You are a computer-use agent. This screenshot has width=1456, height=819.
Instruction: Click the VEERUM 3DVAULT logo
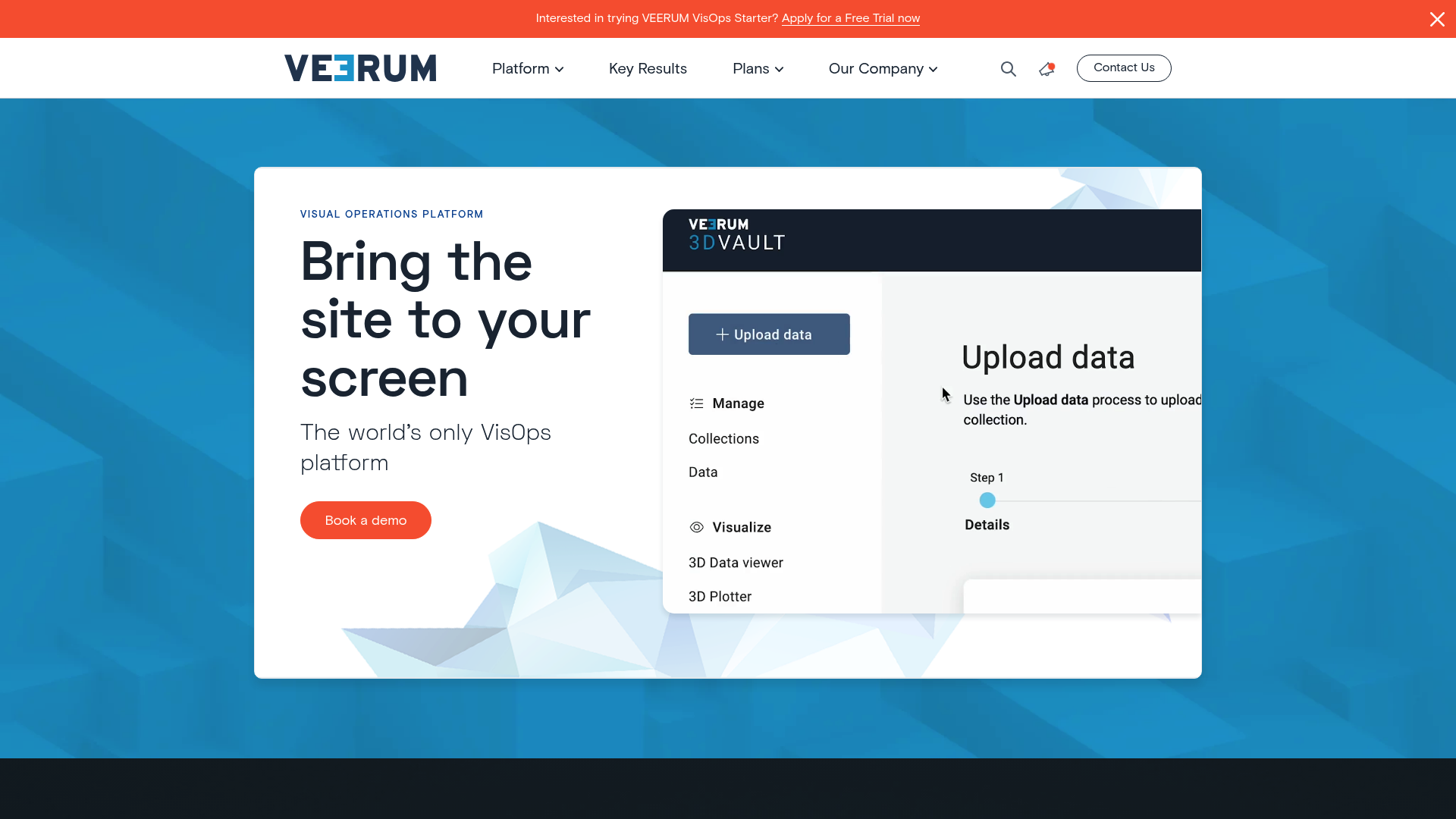pos(736,235)
